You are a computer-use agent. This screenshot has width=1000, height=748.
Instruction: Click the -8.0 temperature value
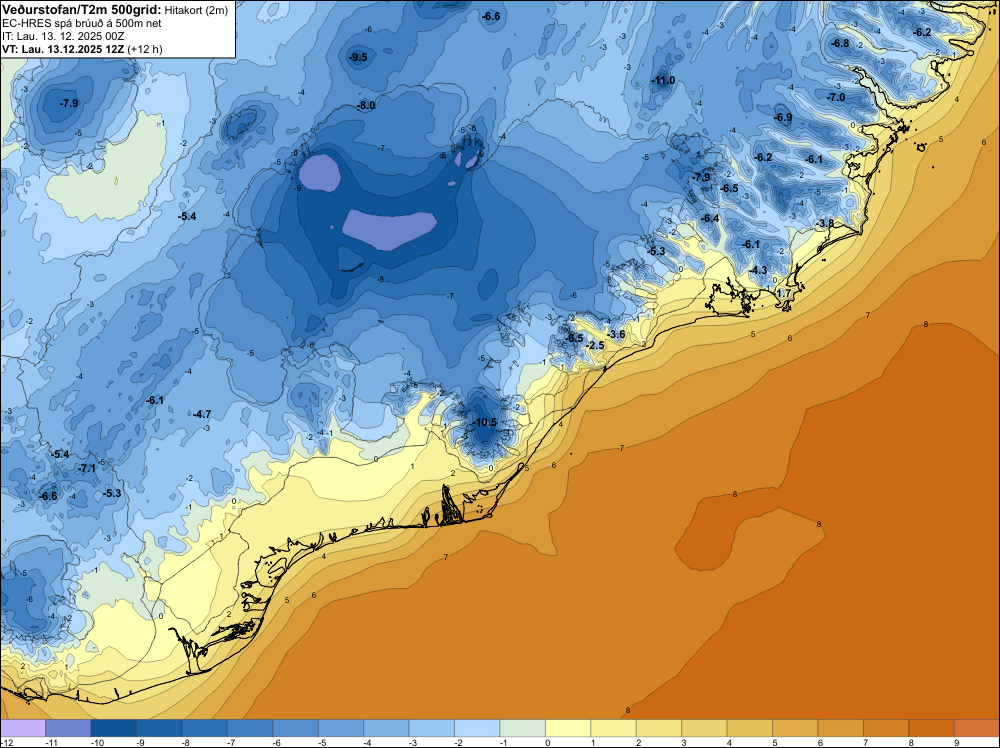point(367,105)
